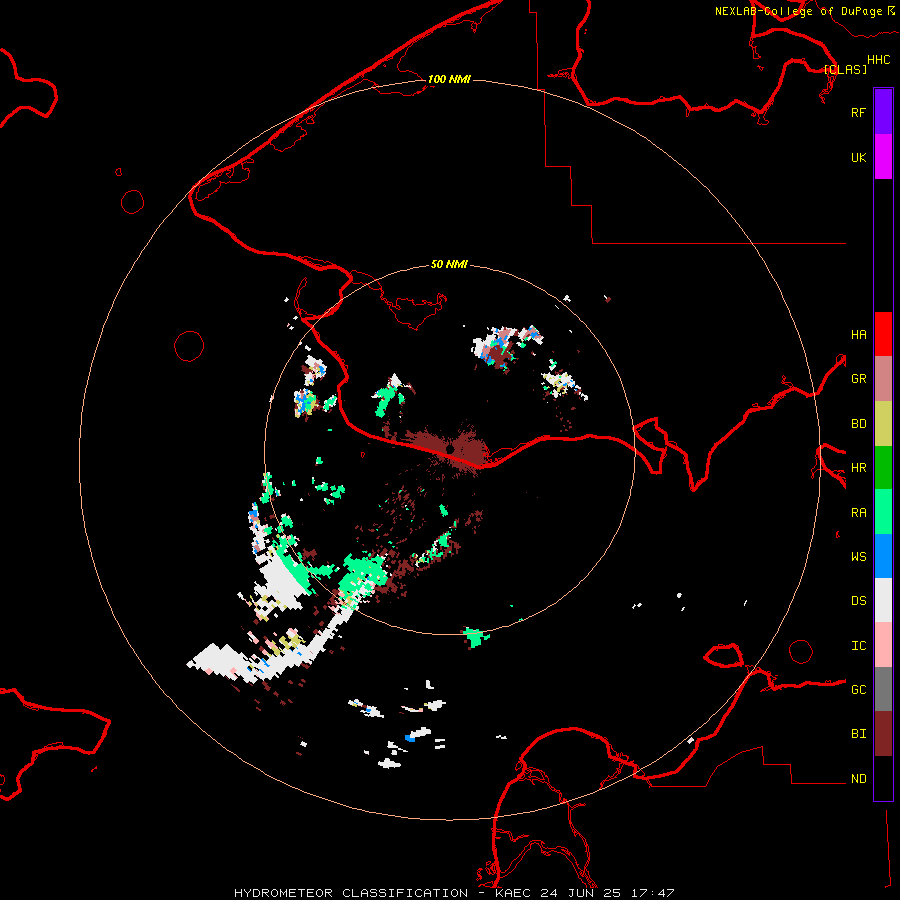Click the radar site dot at center
This screenshot has height=900, width=900.
pyautogui.click(x=451, y=449)
